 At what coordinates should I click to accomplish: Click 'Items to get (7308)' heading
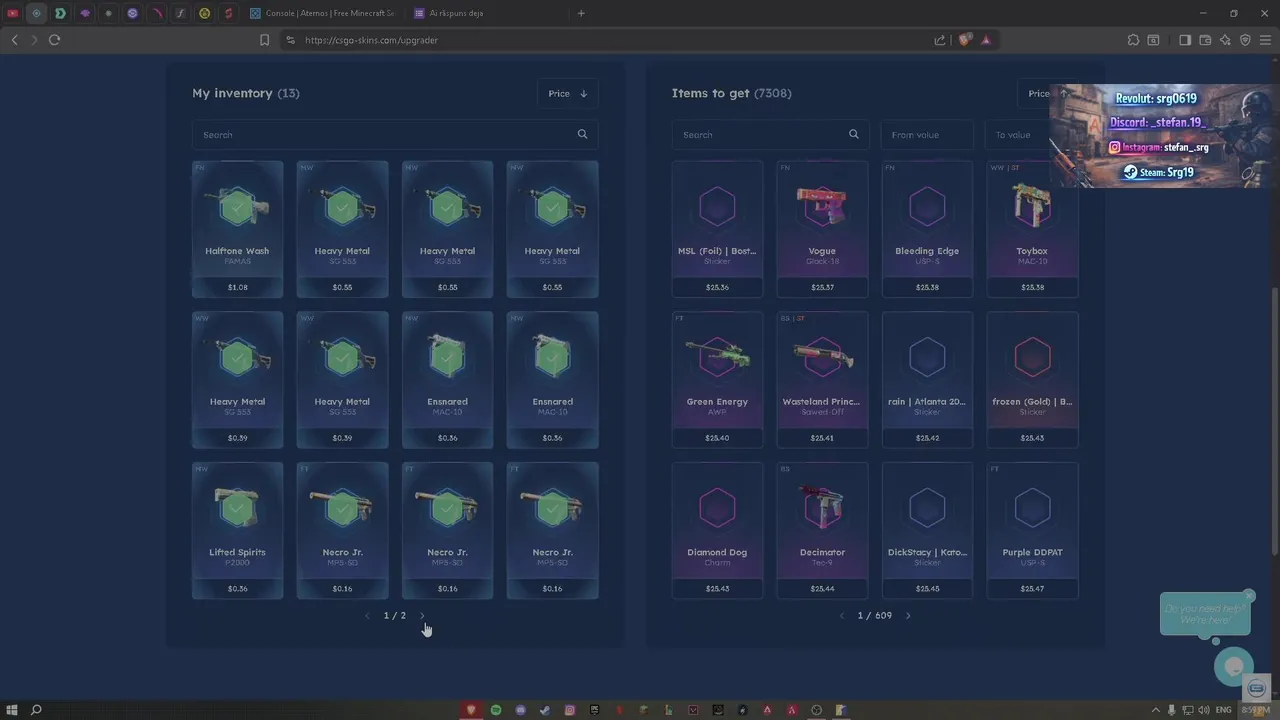coord(731,93)
